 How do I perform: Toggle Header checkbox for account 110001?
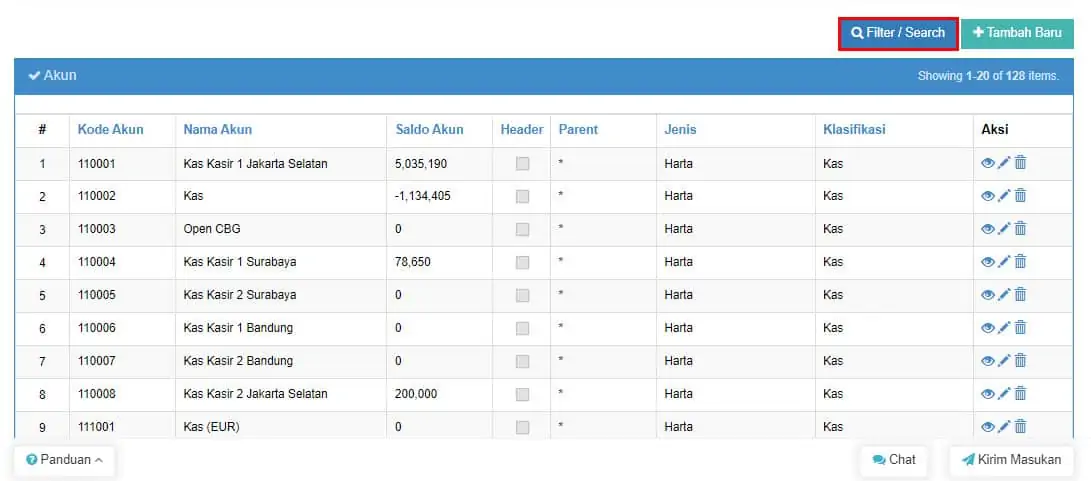pos(522,164)
